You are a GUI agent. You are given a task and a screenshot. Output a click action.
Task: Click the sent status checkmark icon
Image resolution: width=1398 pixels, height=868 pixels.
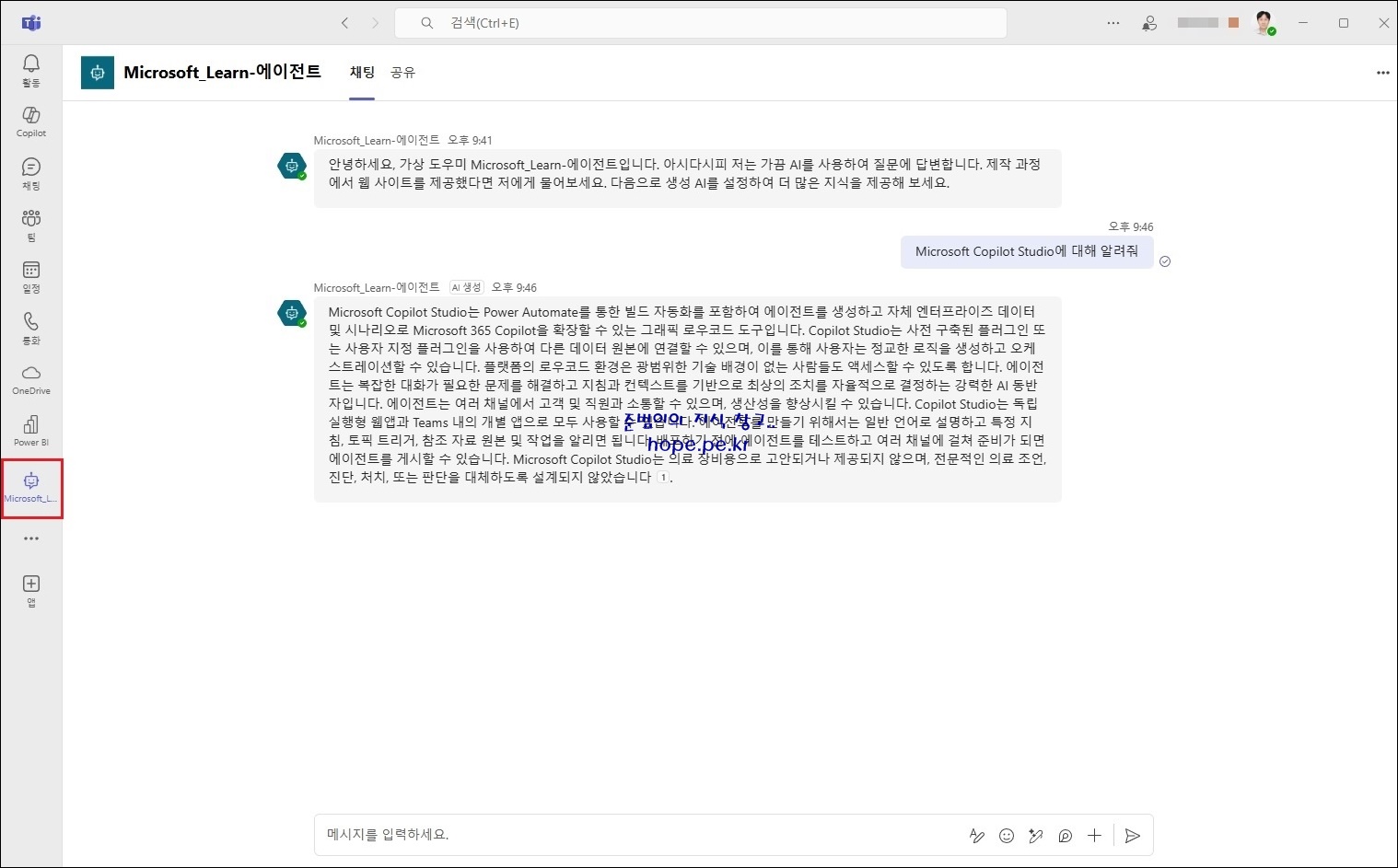pos(1165,261)
